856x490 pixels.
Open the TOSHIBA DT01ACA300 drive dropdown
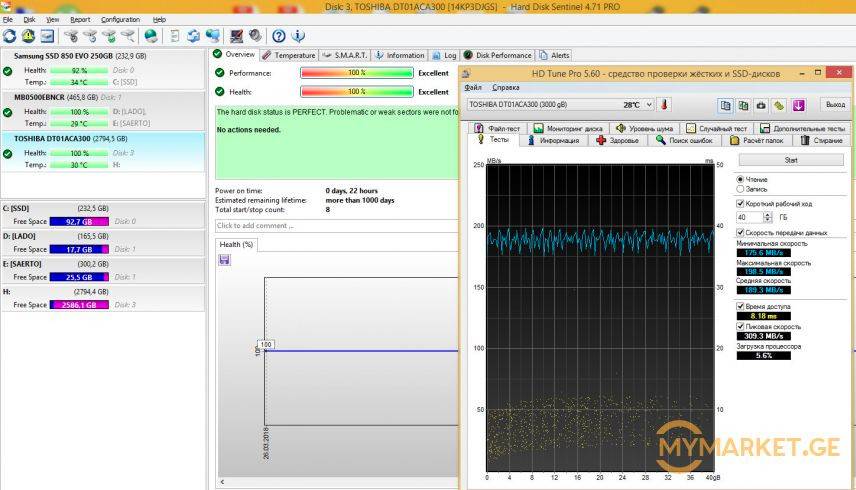(x=649, y=104)
